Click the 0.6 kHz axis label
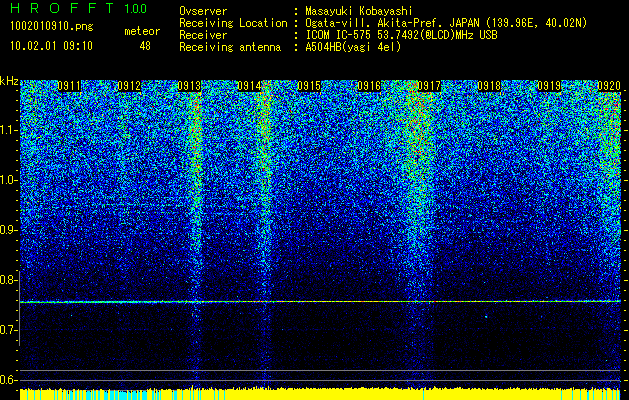 (8, 380)
